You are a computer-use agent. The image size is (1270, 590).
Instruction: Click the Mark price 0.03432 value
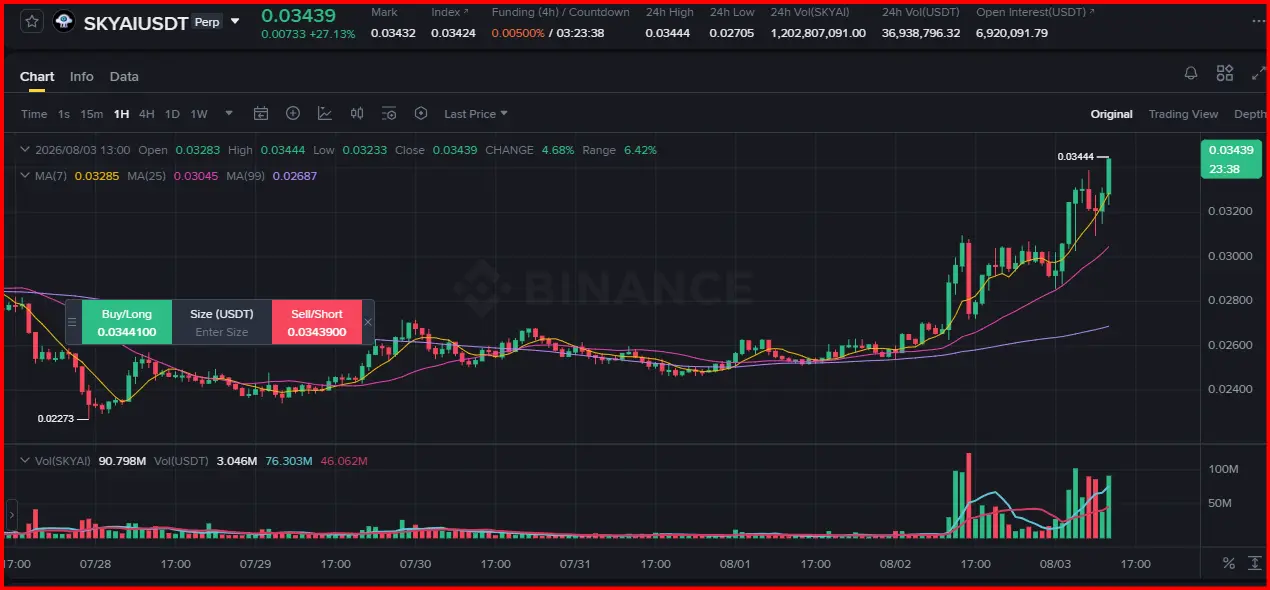pyautogui.click(x=393, y=33)
